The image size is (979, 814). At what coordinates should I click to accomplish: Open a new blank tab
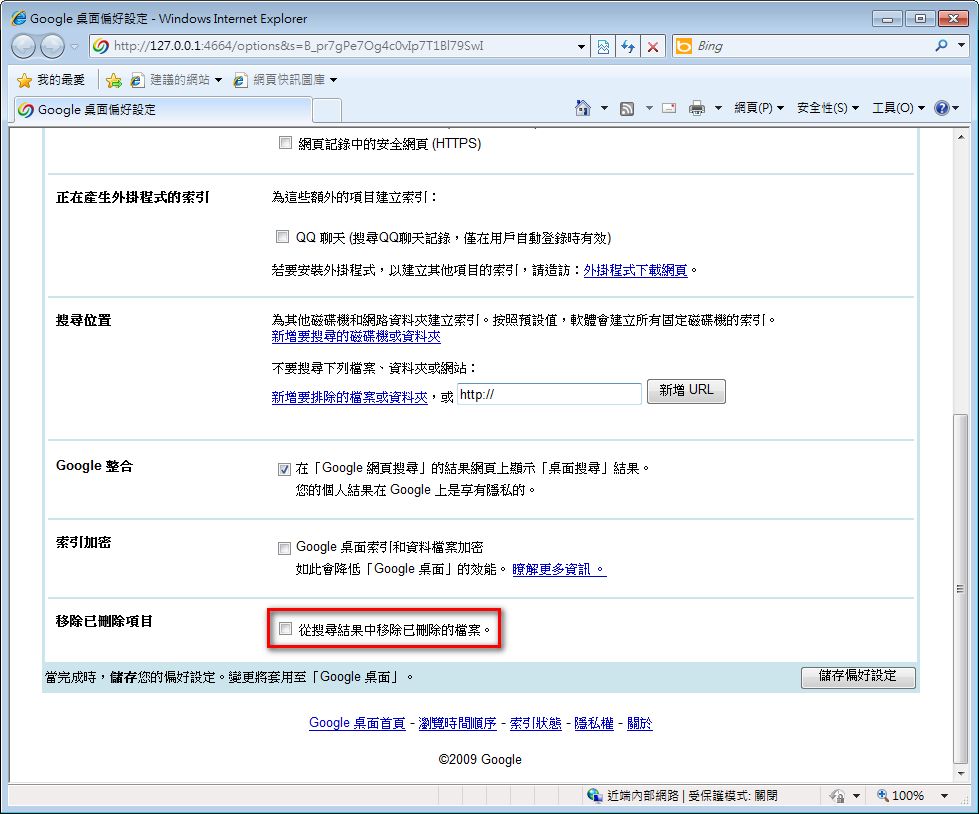(327, 110)
